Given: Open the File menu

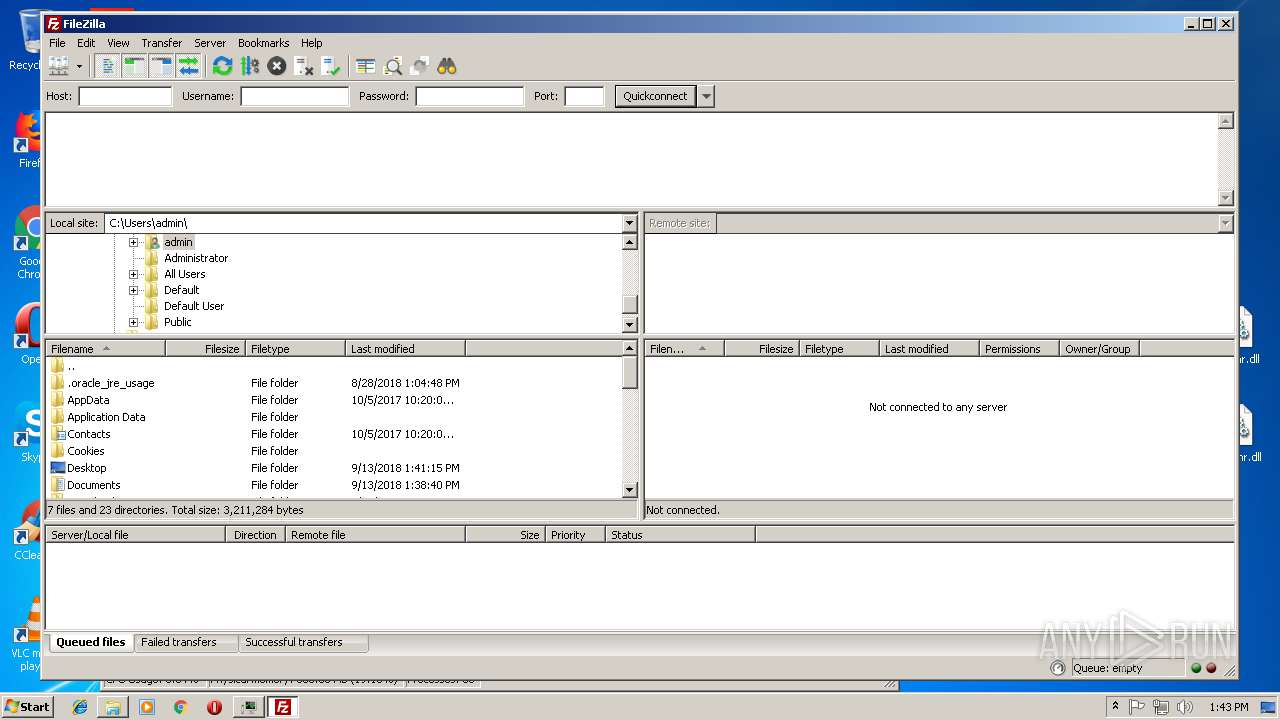Looking at the screenshot, I should [x=57, y=43].
